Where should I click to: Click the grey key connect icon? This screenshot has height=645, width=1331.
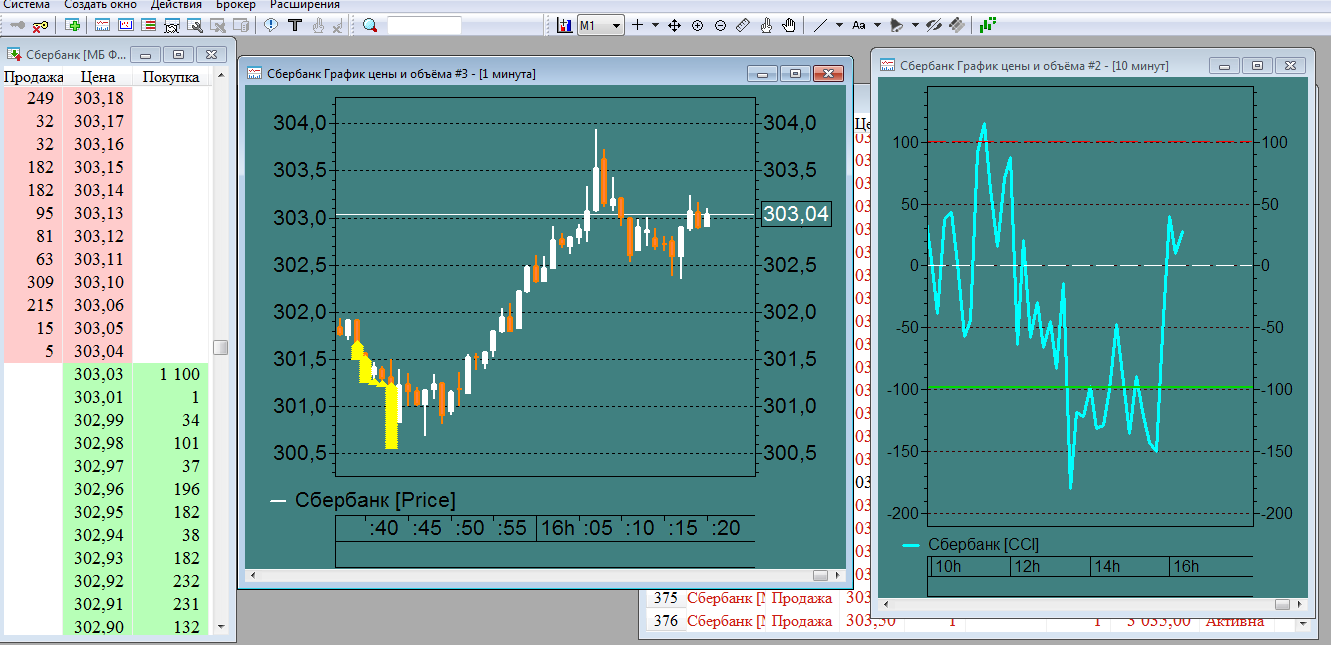pos(18,25)
